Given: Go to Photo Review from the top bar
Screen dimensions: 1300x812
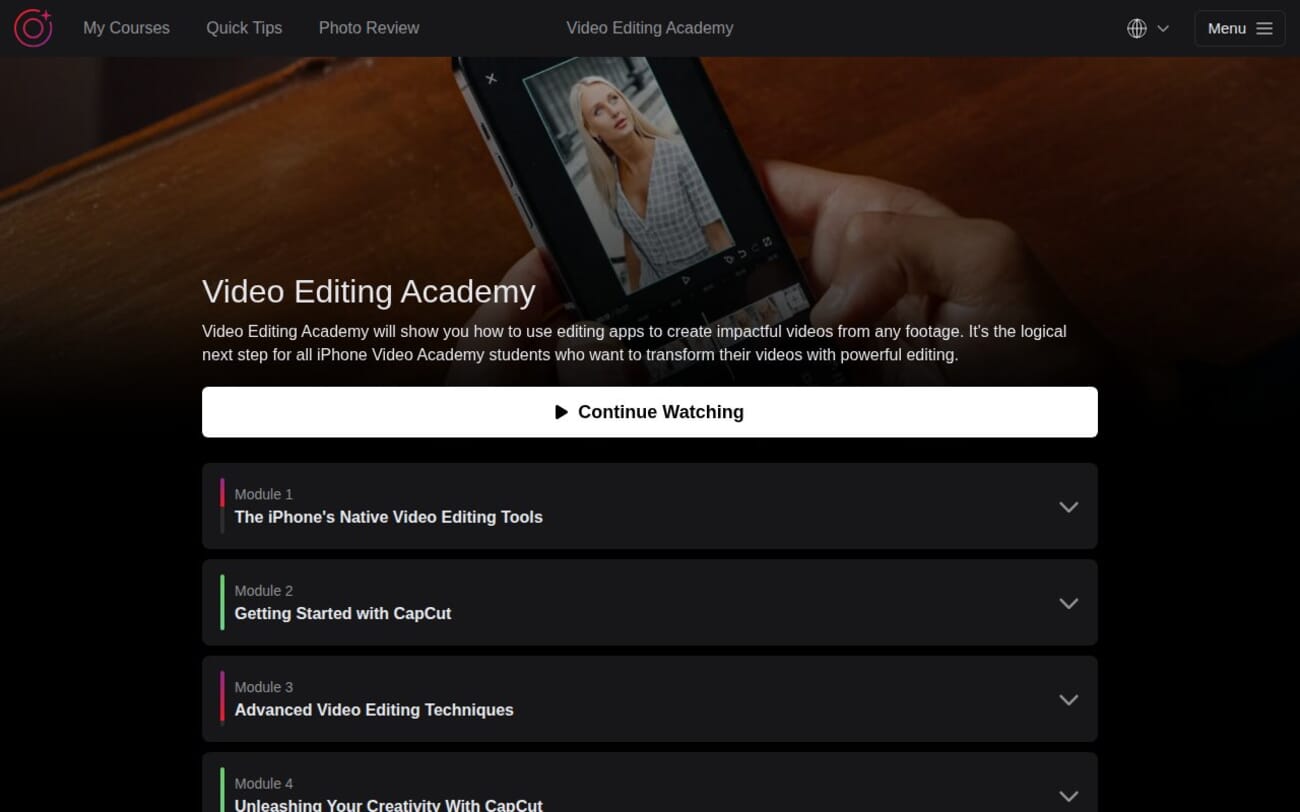Looking at the screenshot, I should point(368,28).
